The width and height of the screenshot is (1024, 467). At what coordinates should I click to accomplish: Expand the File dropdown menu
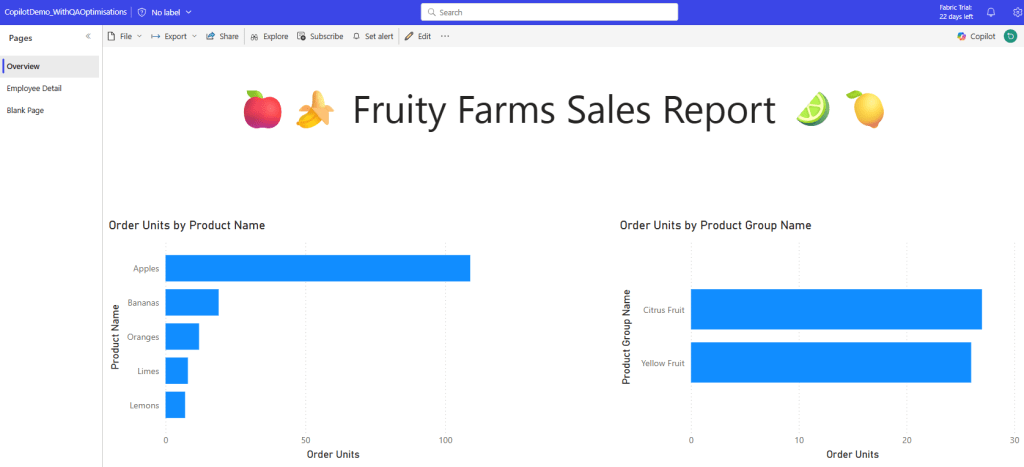point(124,37)
